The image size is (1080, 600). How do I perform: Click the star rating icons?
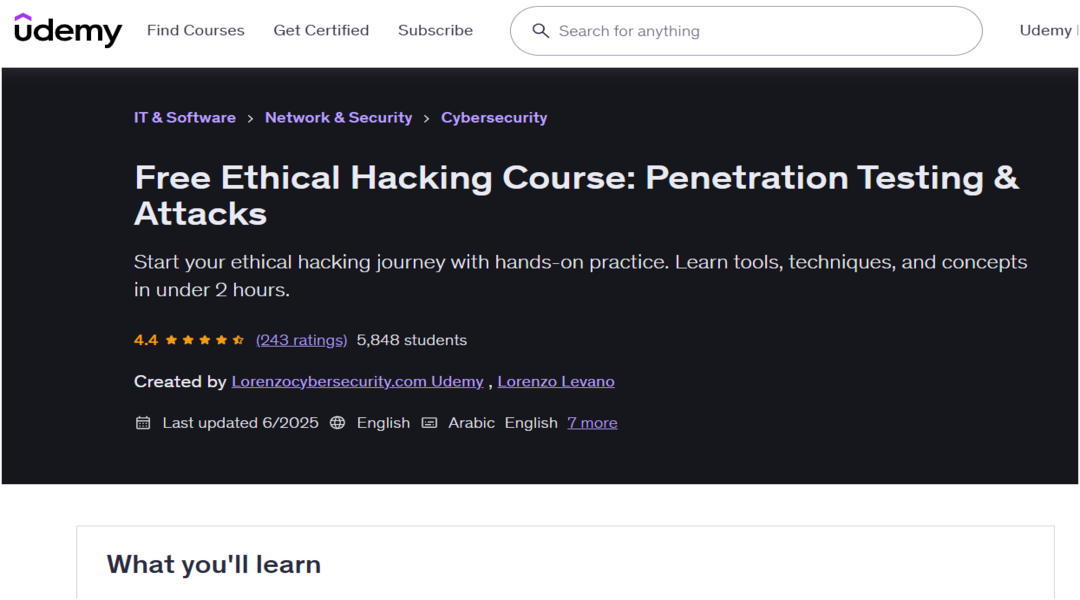205,340
